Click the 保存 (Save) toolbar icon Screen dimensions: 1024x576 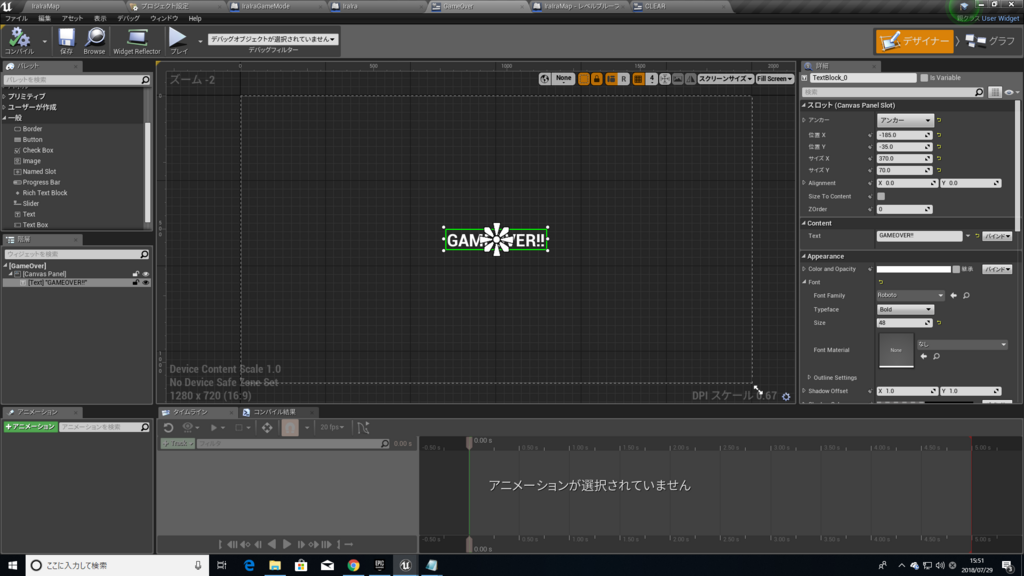point(66,40)
